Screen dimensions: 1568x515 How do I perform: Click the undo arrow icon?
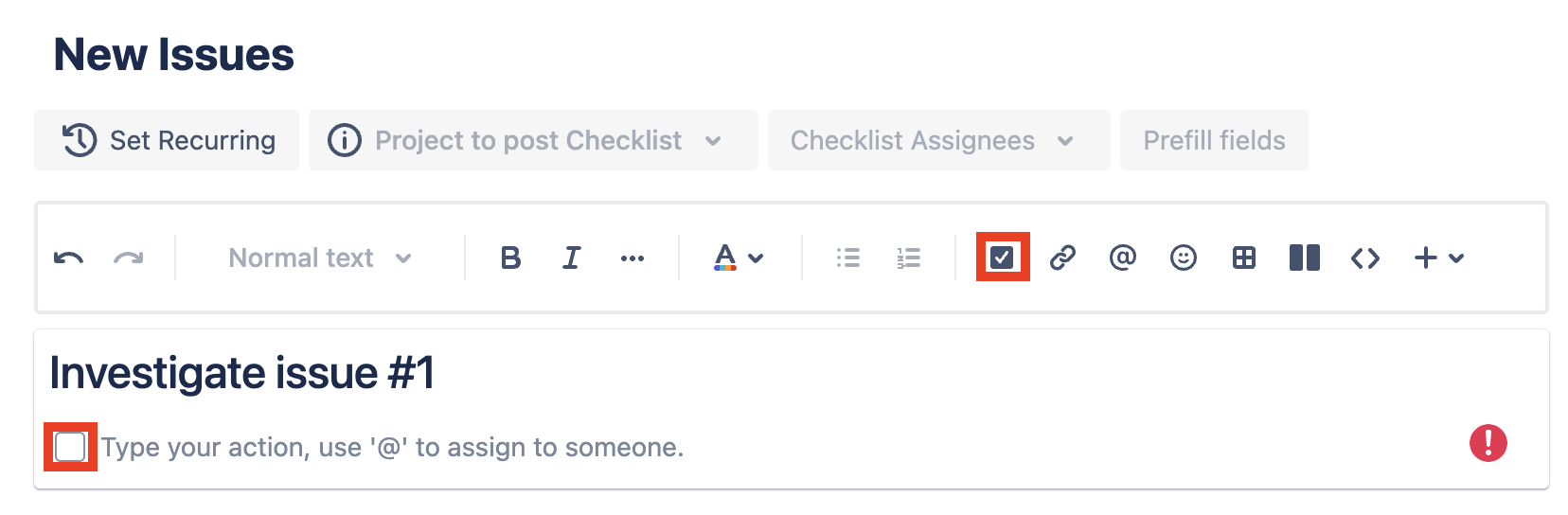click(x=68, y=257)
